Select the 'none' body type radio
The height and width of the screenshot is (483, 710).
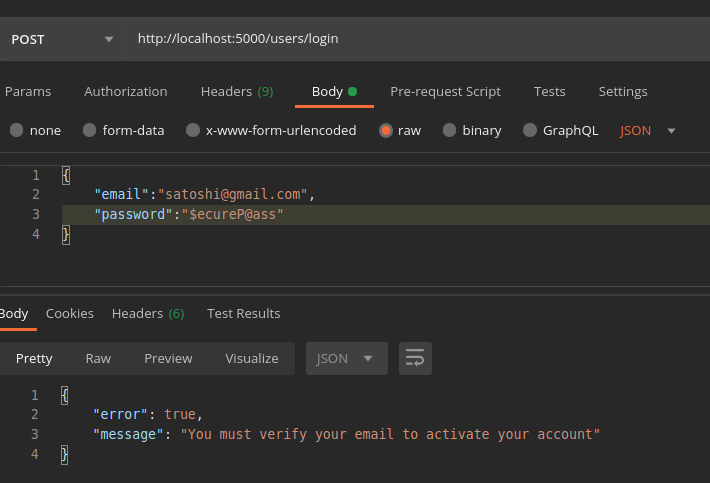tap(17, 130)
